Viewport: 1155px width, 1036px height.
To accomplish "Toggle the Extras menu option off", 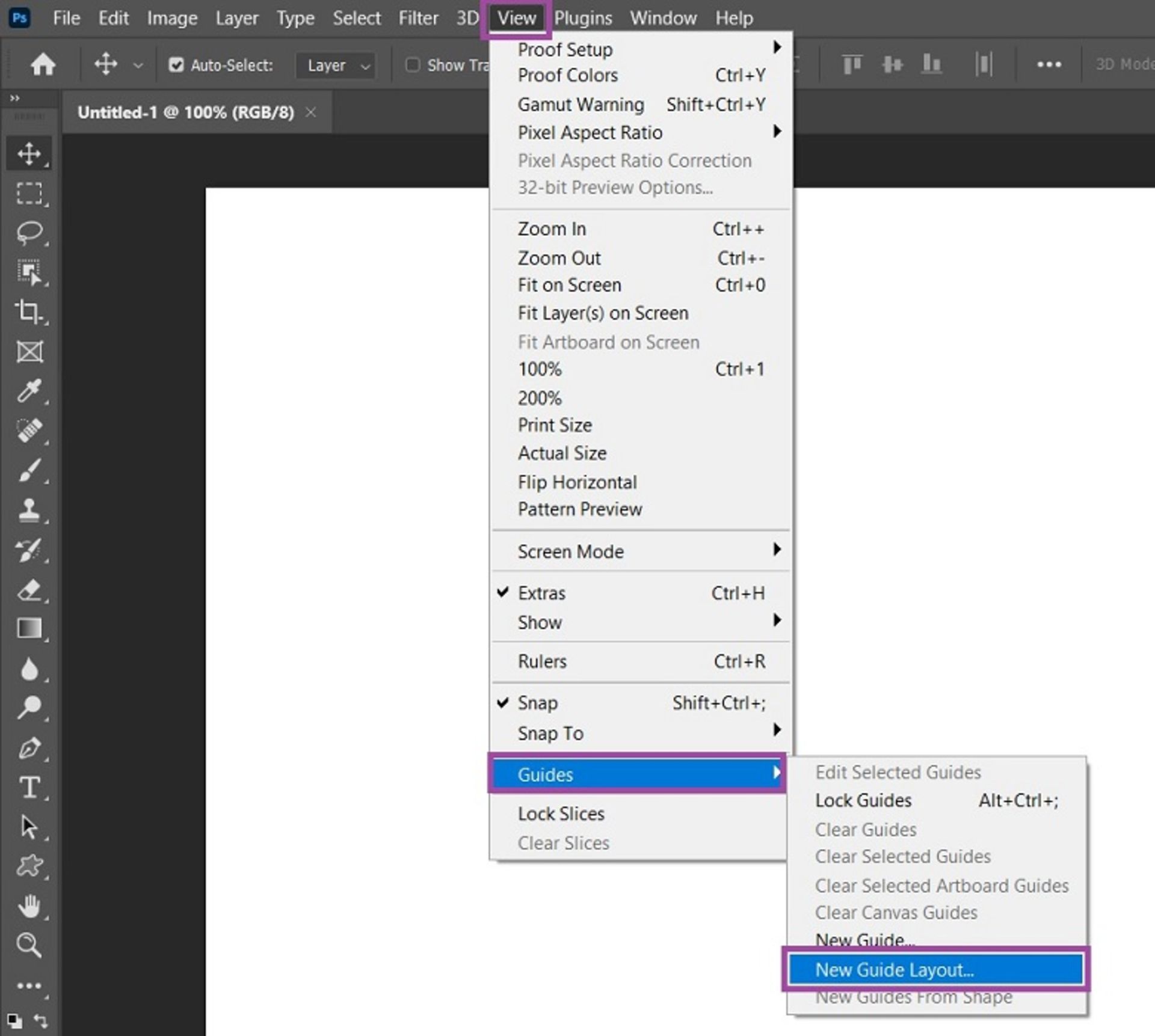I will click(541, 593).
